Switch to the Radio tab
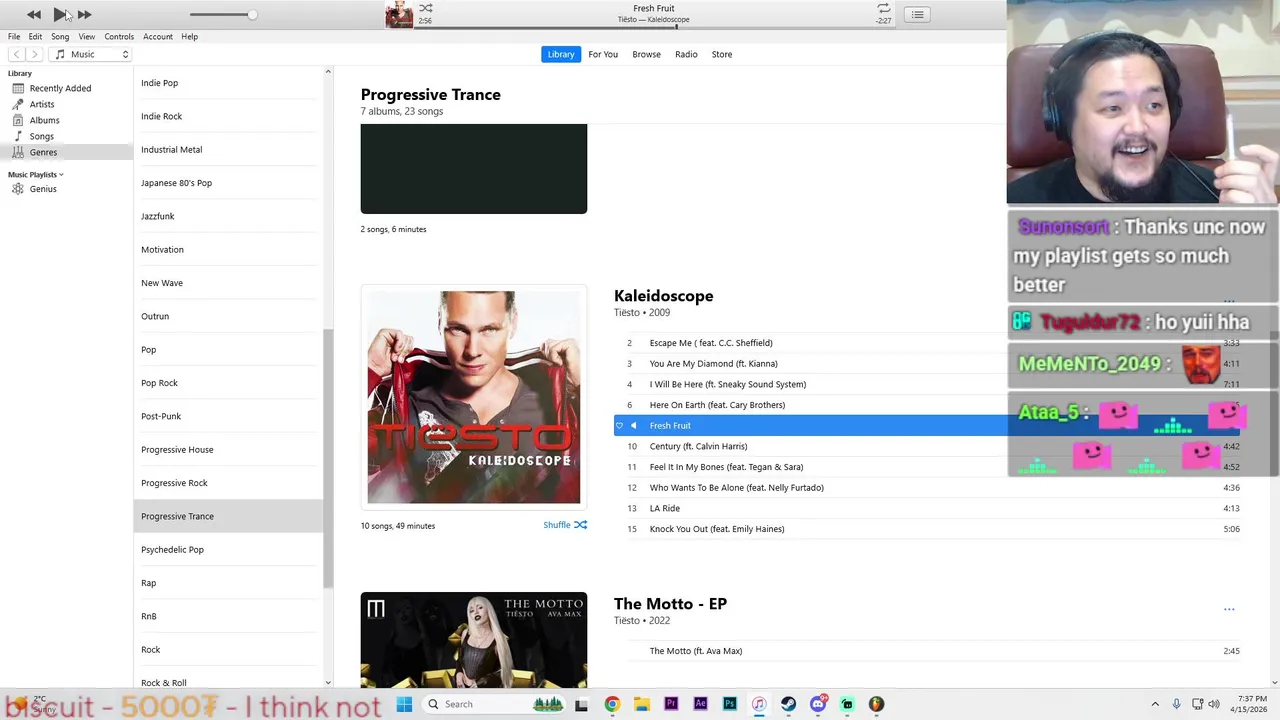Screen dimensions: 1280x720 pyautogui.click(x=686, y=54)
